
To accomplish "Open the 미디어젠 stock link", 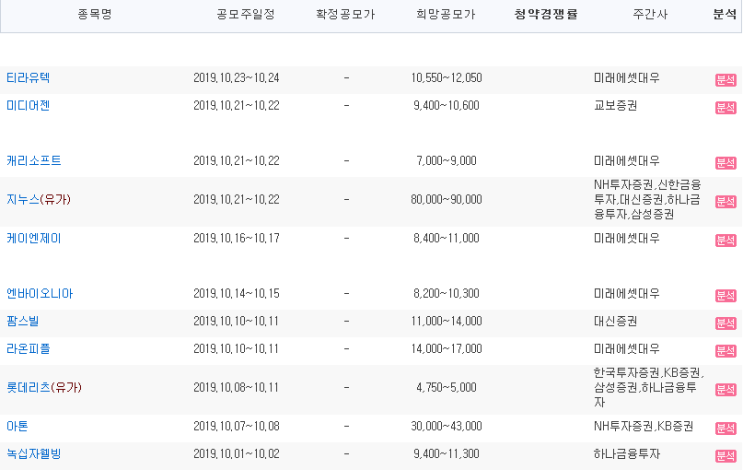I will click(28, 105).
